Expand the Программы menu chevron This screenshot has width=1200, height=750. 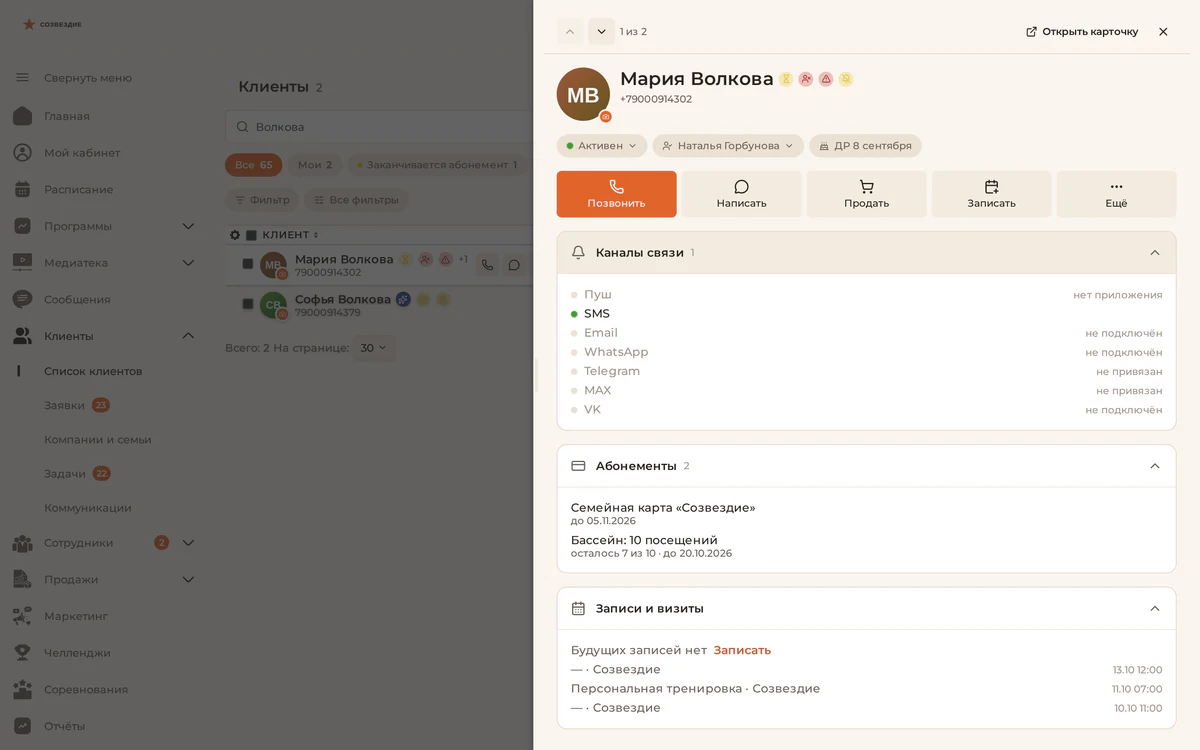pyautogui.click(x=188, y=226)
